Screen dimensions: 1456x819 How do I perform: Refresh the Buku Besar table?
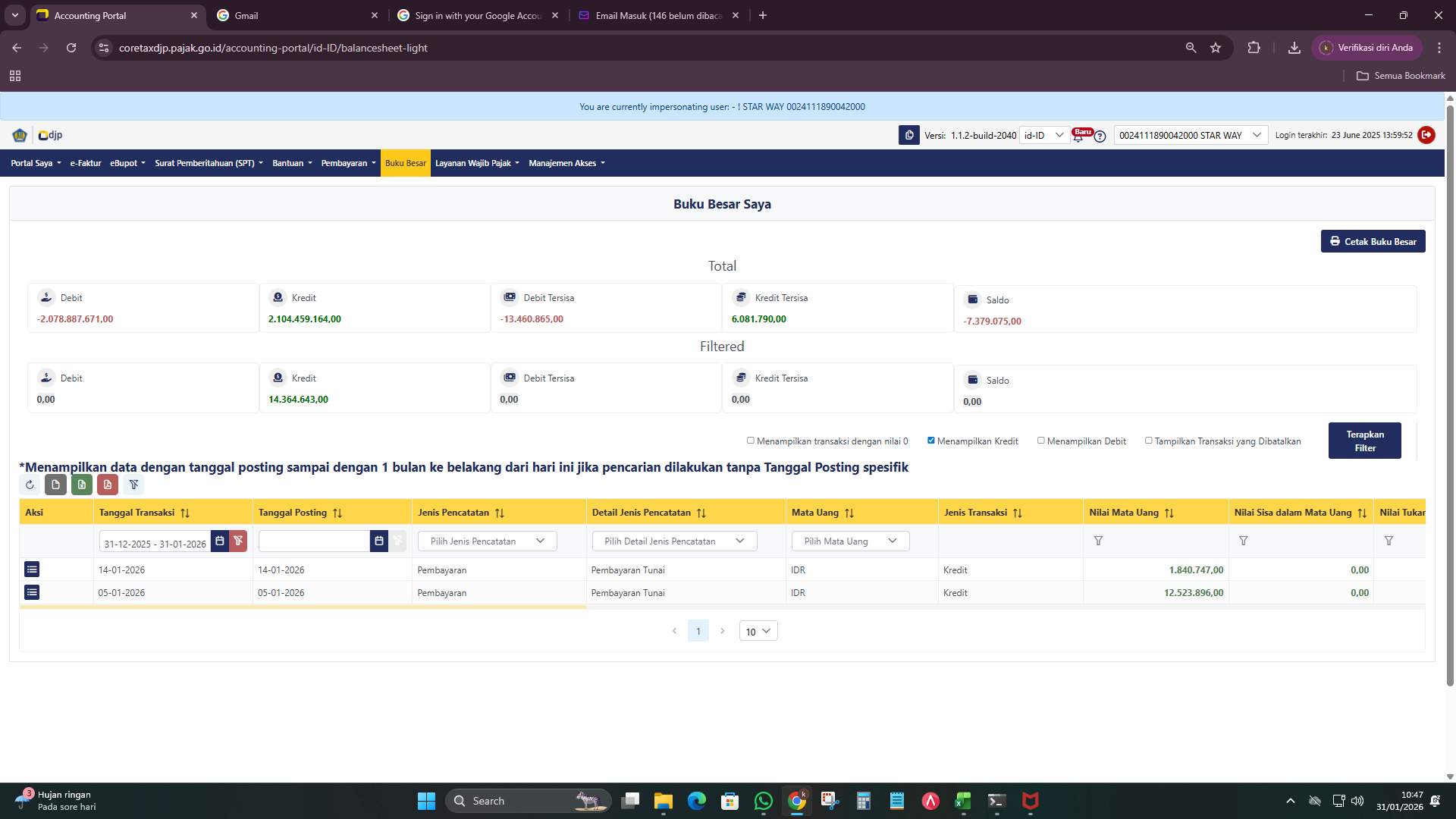coord(30,485)
